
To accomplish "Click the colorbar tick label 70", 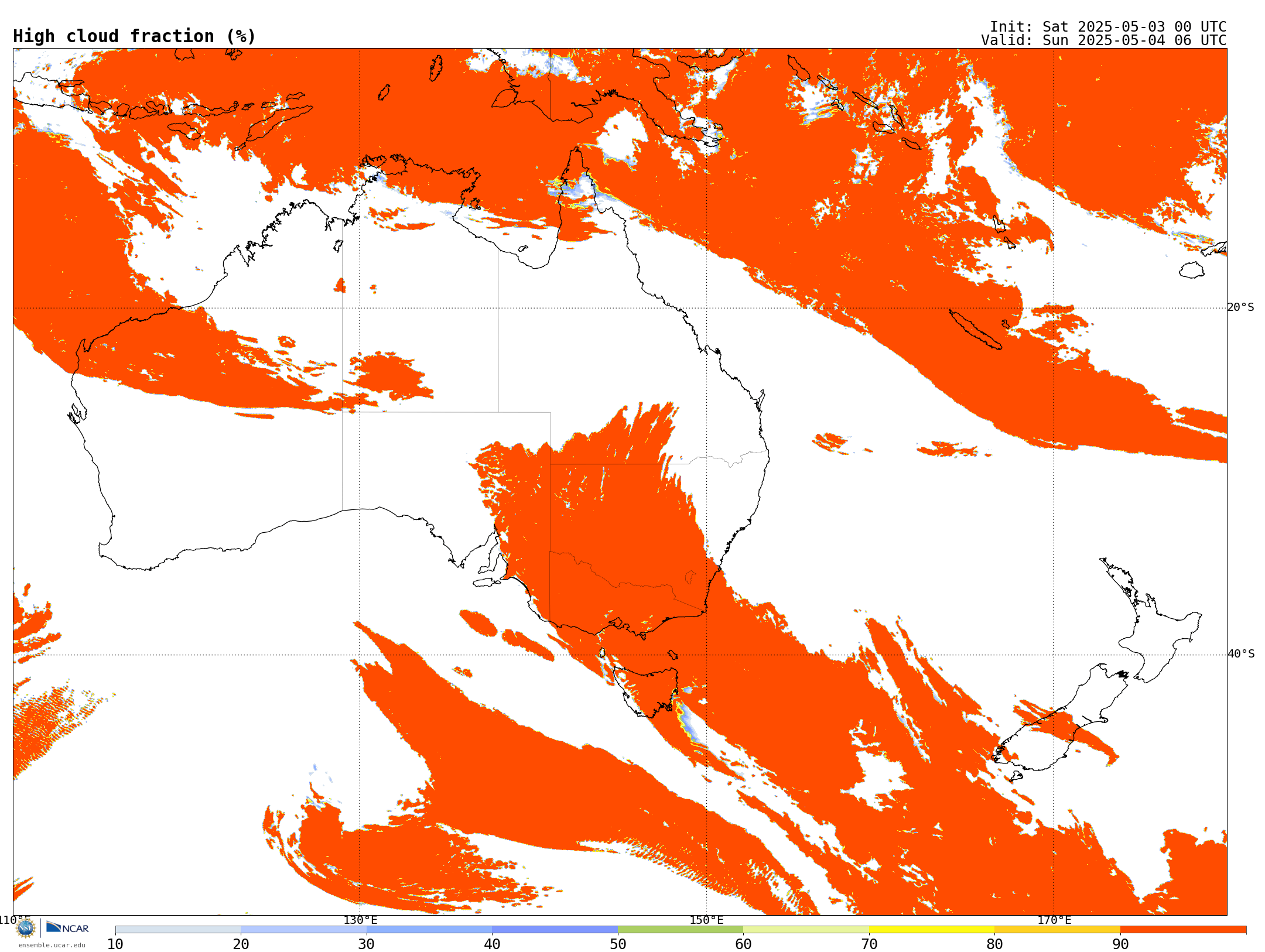I will (x=869, y=944).
